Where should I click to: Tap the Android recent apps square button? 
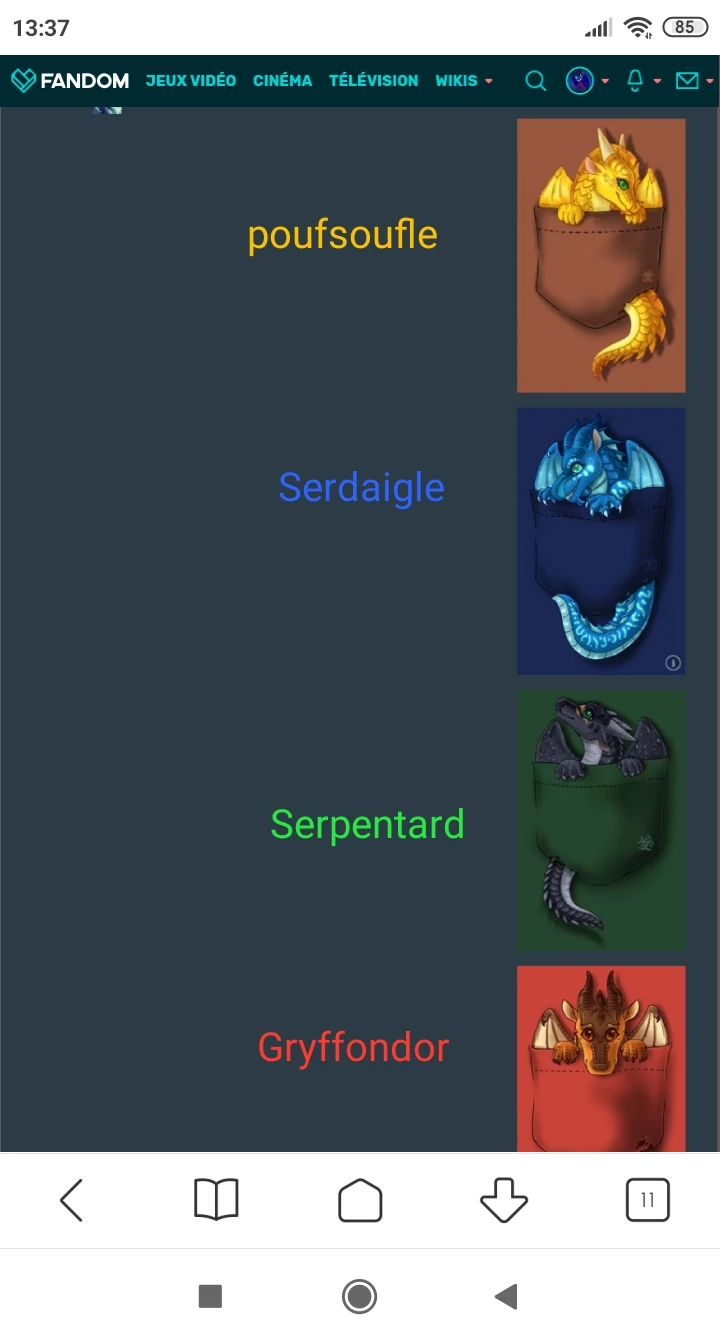click(x=210, y=1297)
